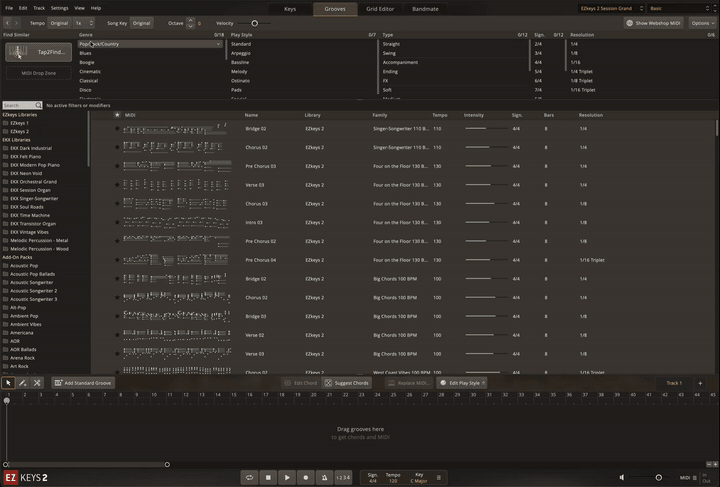Click Show Webshop MIDI
The image size is (720, 487).
653,23
